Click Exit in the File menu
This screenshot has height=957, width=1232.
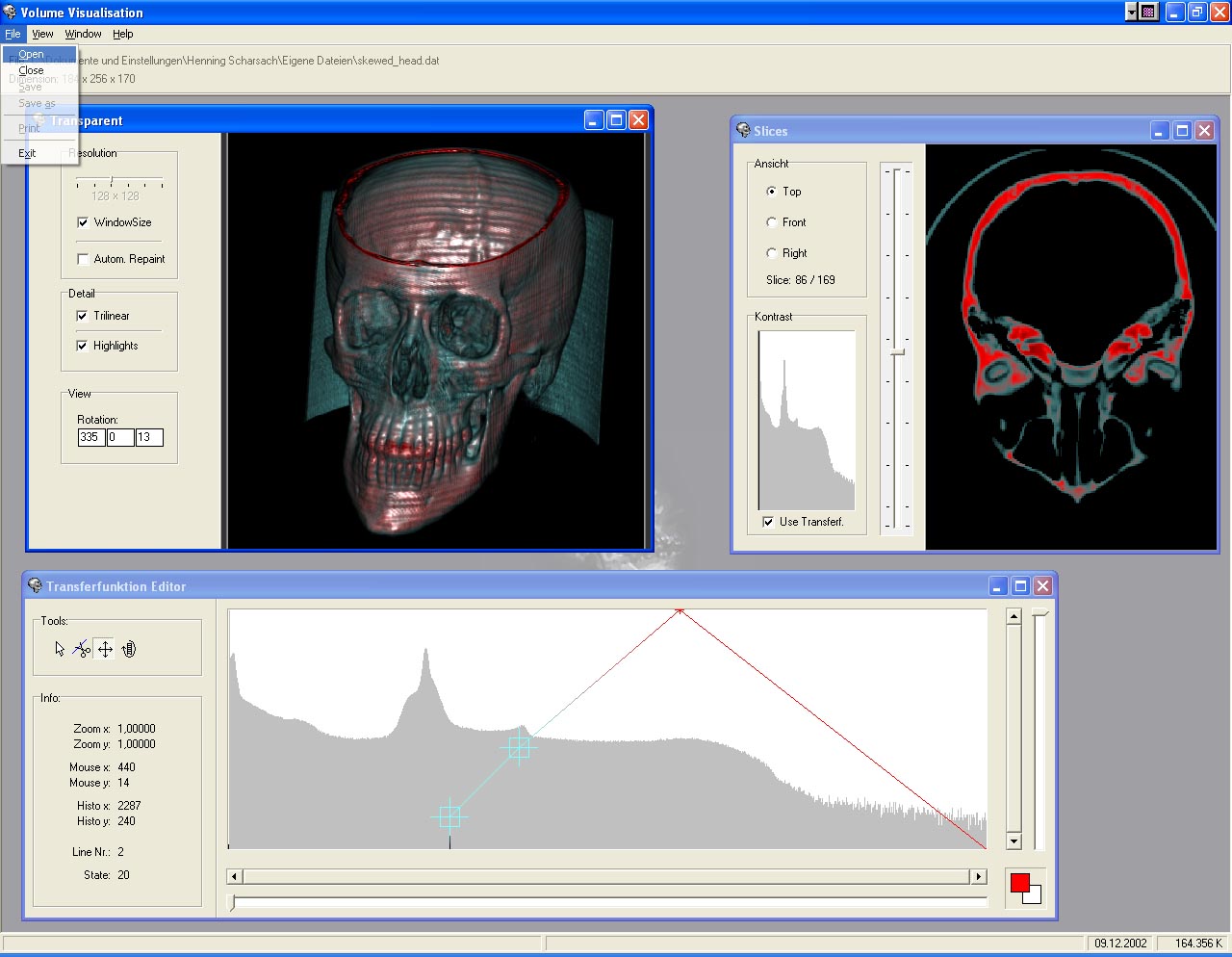(27, 153)
